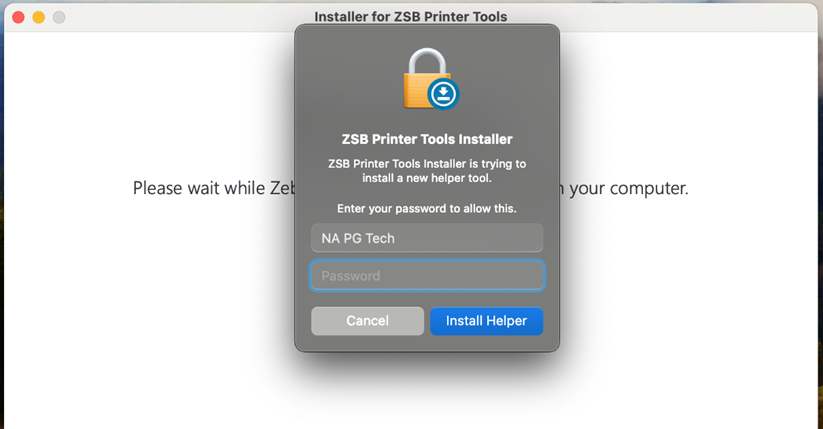The image size is (823, 429).
Task: Click the grayed-out zoom window button
Action: coord(59,17)
